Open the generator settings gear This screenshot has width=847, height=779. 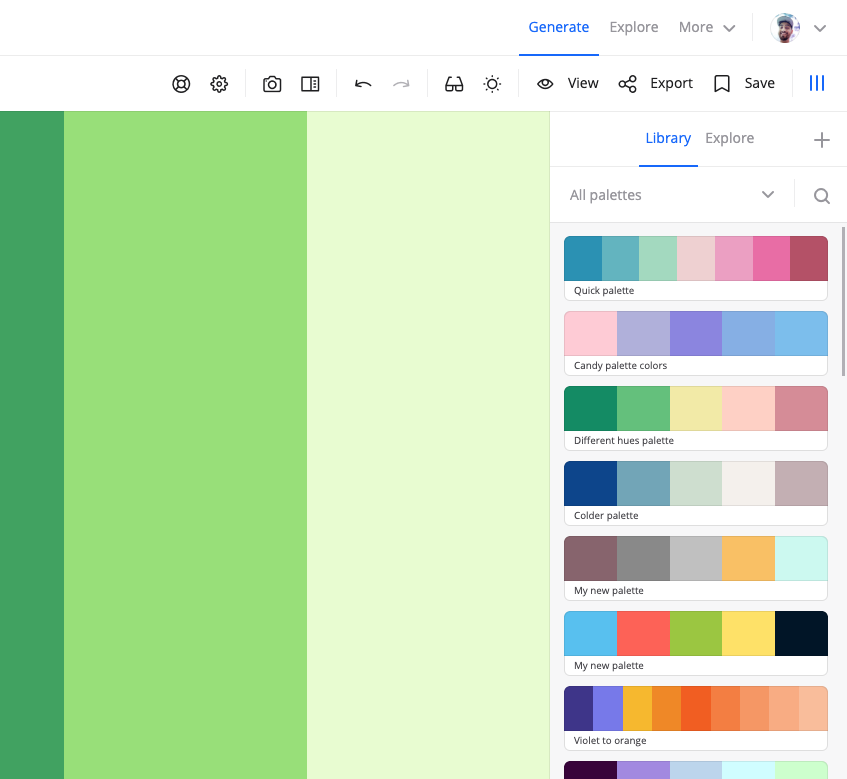(219, 83)
